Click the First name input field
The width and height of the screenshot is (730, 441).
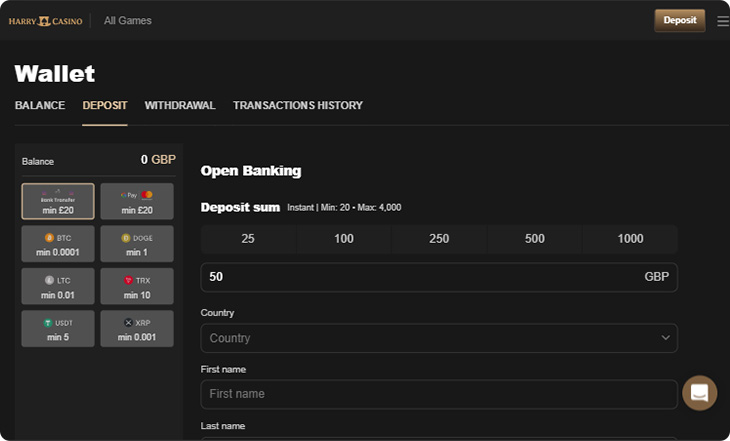click(x=439, y=394)
